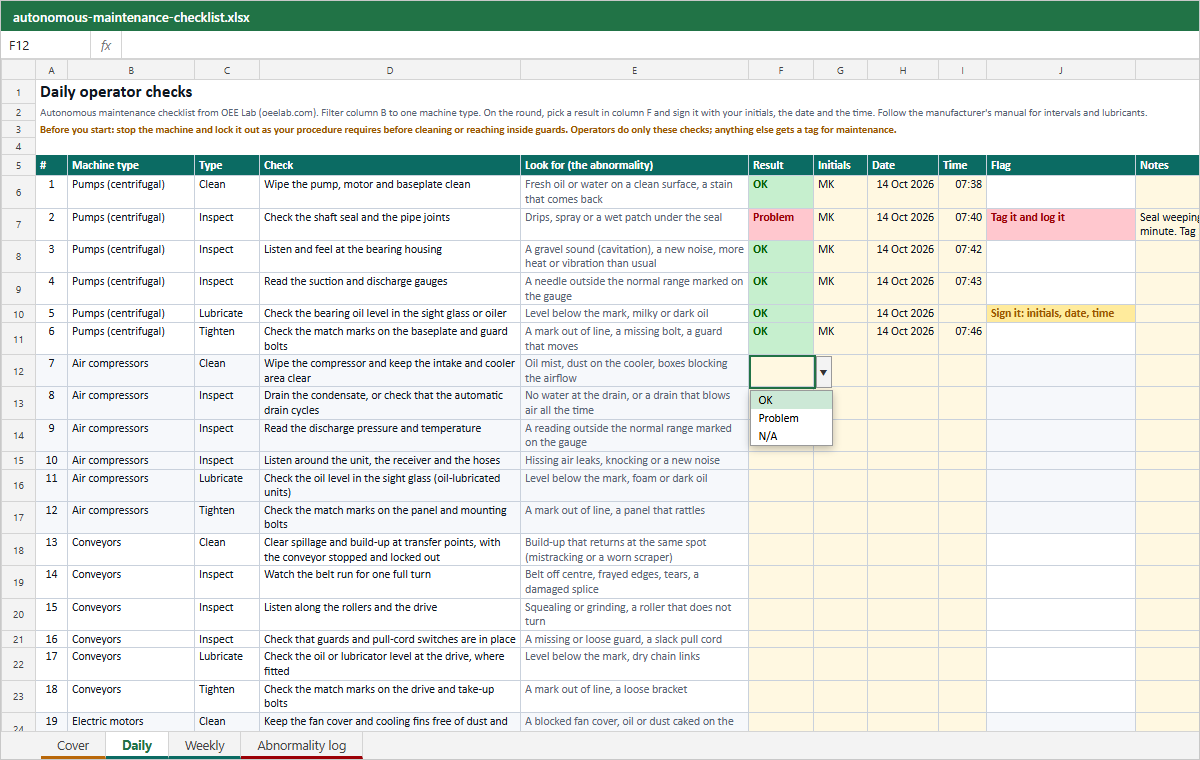Click 'Check the shaft seal and the pipe joints'
1200x760 pixels.
(x=390, y=224)
